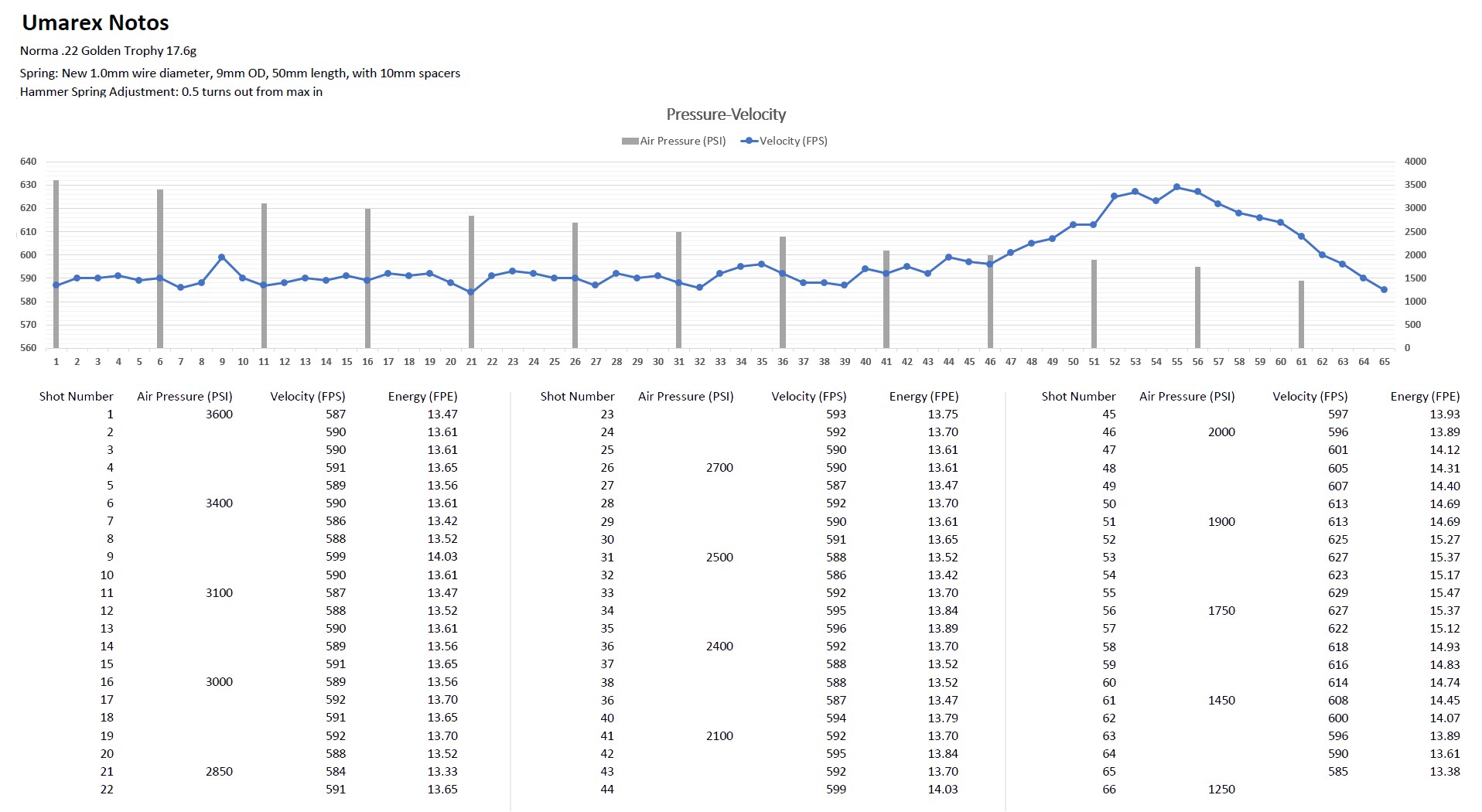1482x812 pixels.
Task: Click the 4000 label on right axis
Action: coord(1415,162)
